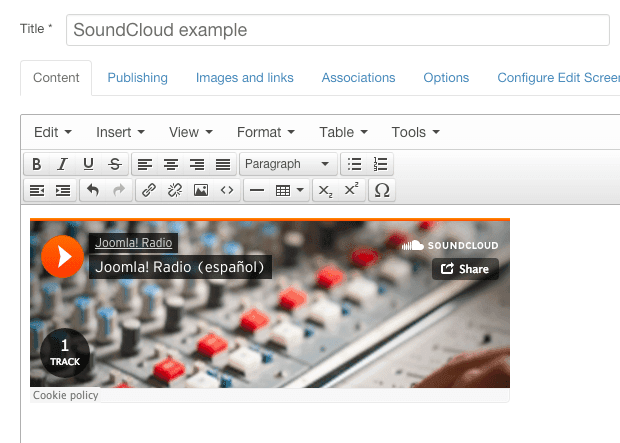Apply subscript formatting
This screenshot has width=620, height=443.
coord(325,190)
